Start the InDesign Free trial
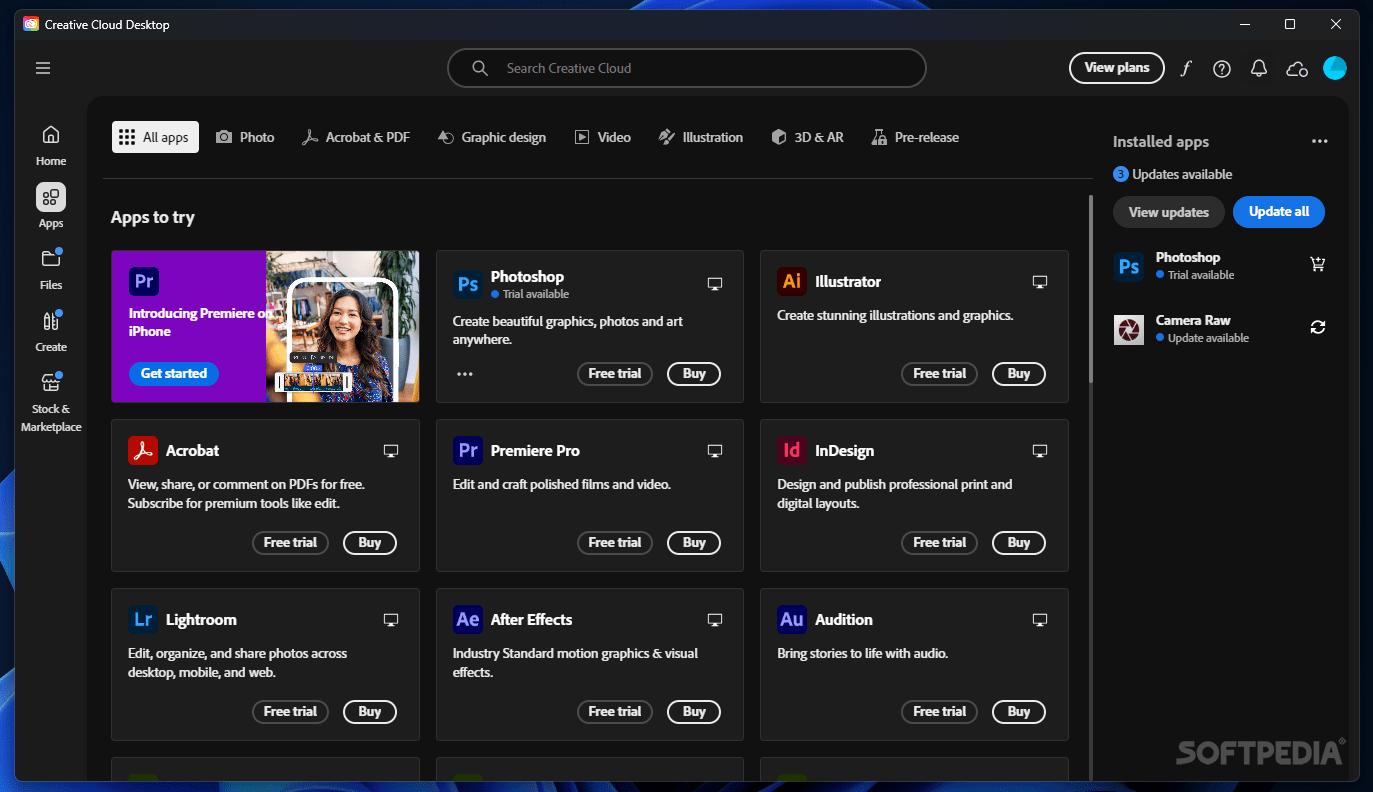Screen dimensions: 1373x792 (x=940, y=543)
